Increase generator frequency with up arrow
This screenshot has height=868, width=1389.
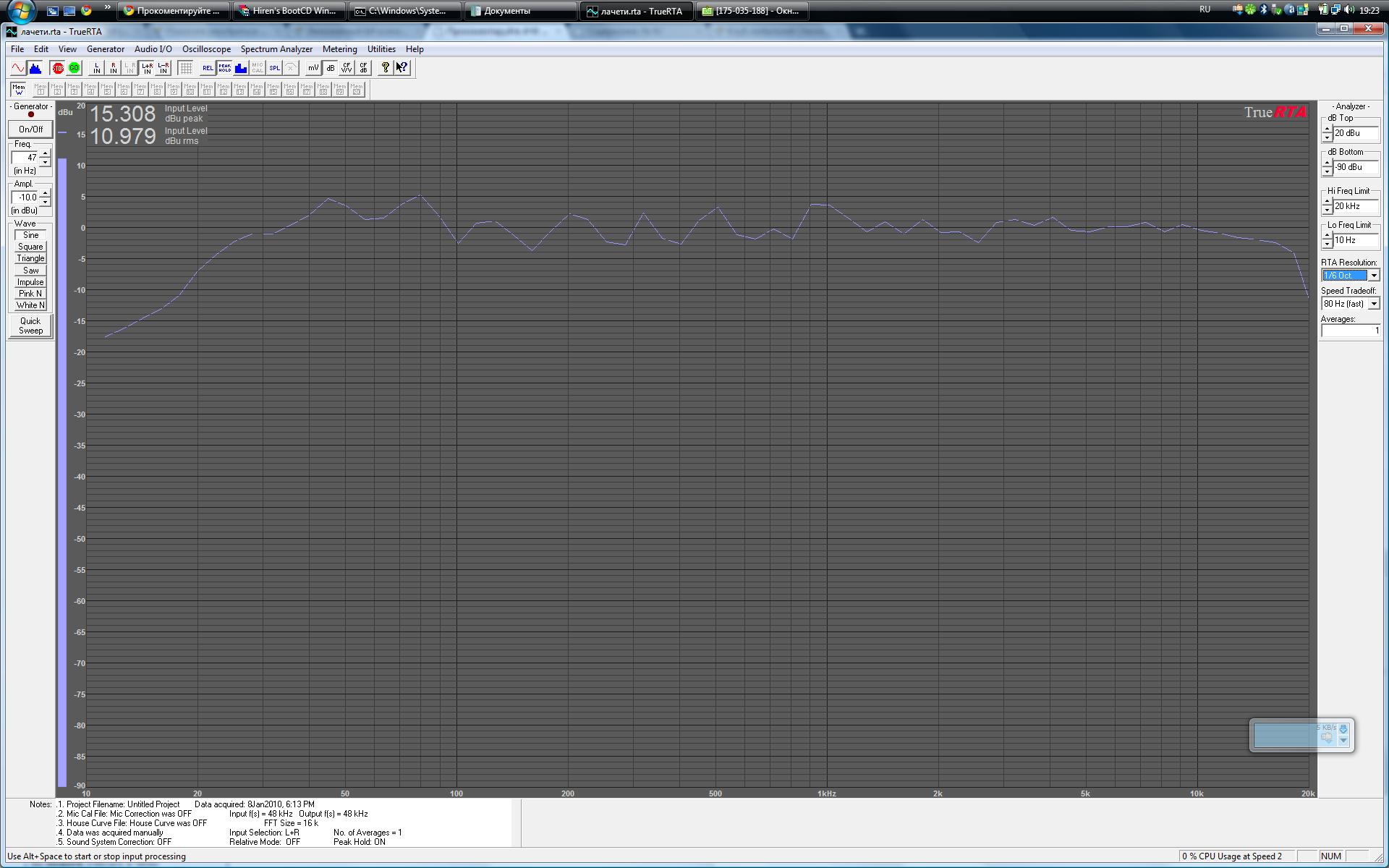45,153
